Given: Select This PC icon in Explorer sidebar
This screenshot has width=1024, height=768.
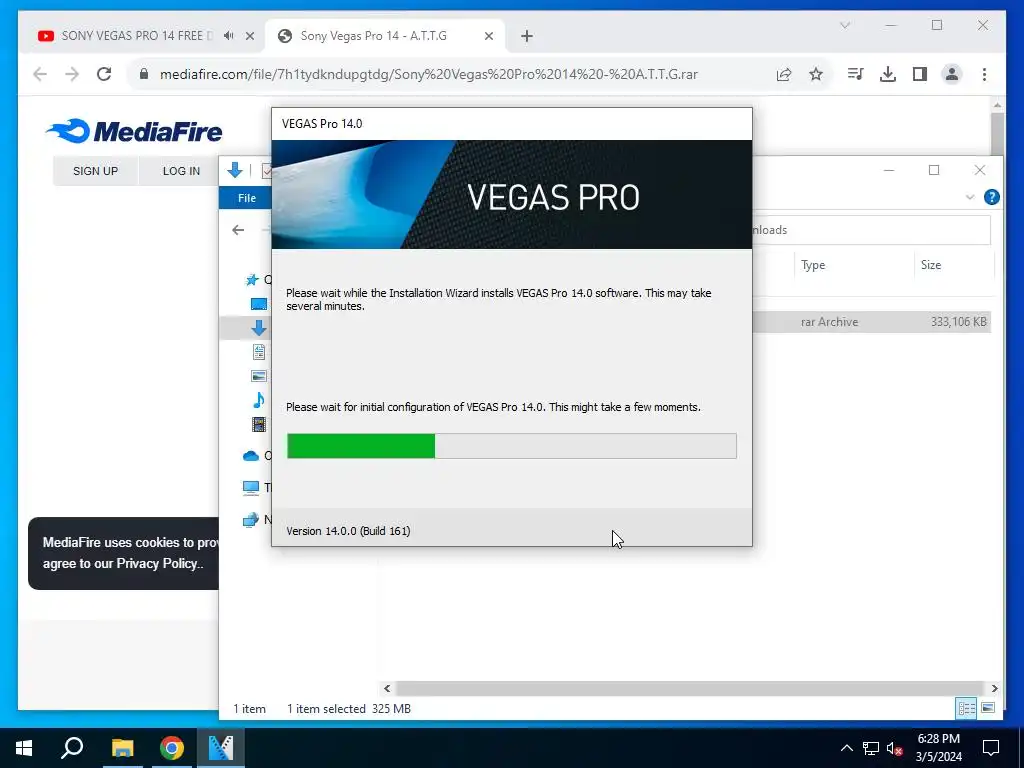Looking at the screenshot, I should 251,487.
